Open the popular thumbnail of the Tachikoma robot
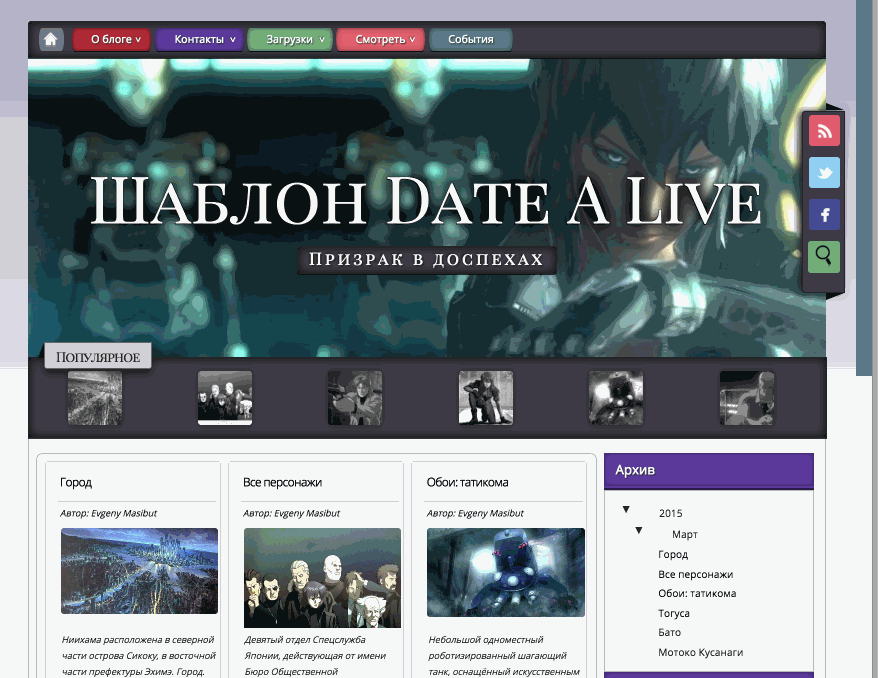This screenshot has width=878, height=678. coord(616,398)
